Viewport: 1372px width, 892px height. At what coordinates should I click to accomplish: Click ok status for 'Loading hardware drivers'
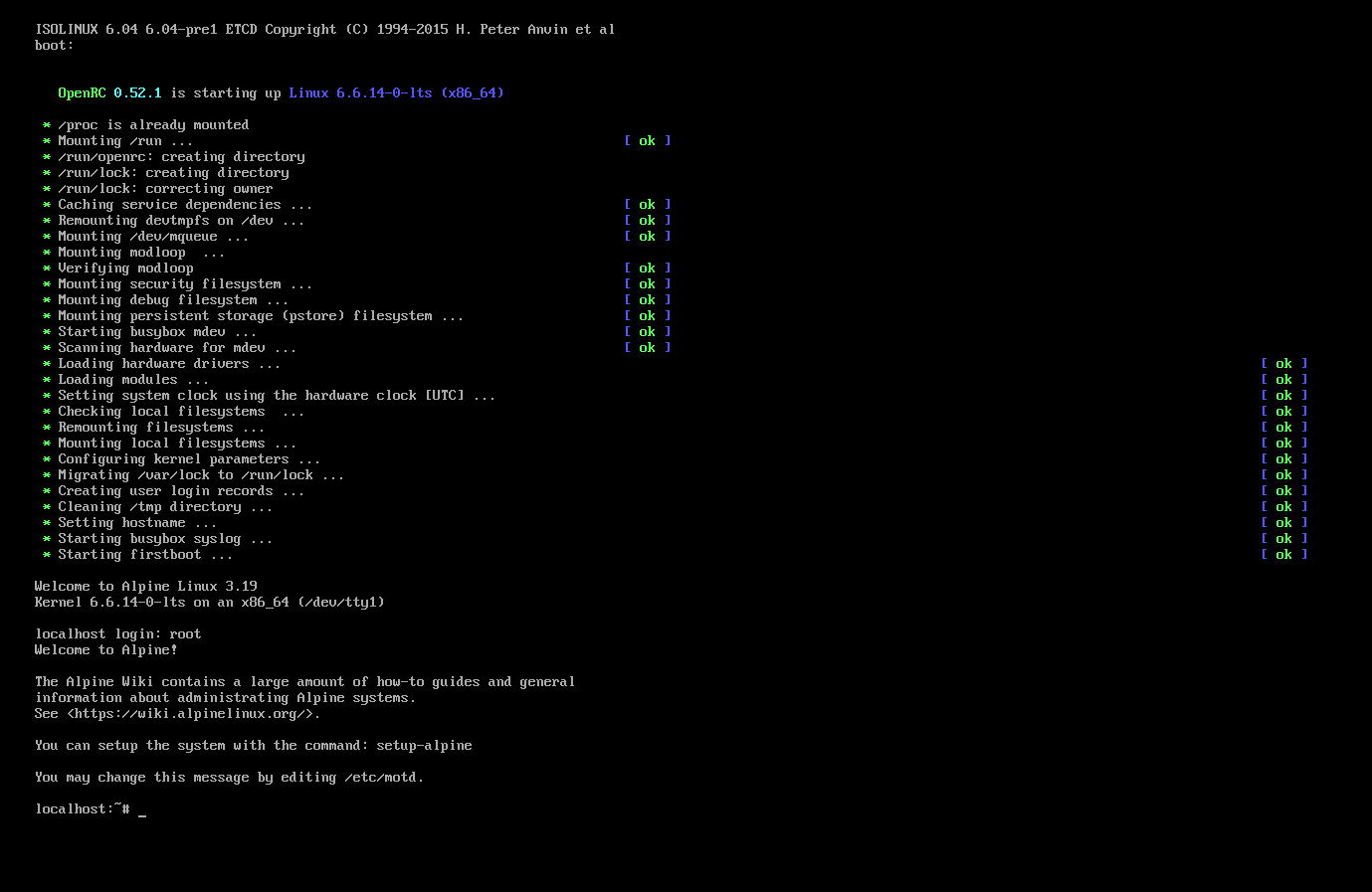(1284, 364)
